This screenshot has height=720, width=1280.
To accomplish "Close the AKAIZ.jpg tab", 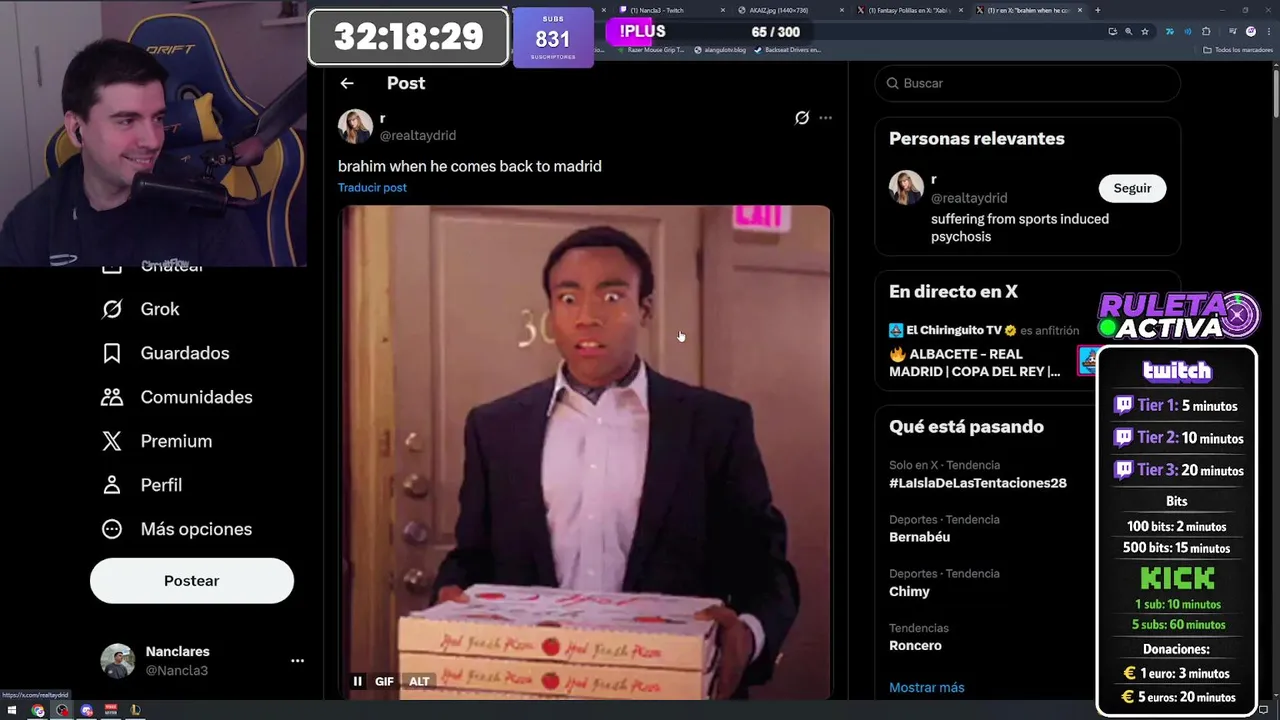I will (843, 10).
